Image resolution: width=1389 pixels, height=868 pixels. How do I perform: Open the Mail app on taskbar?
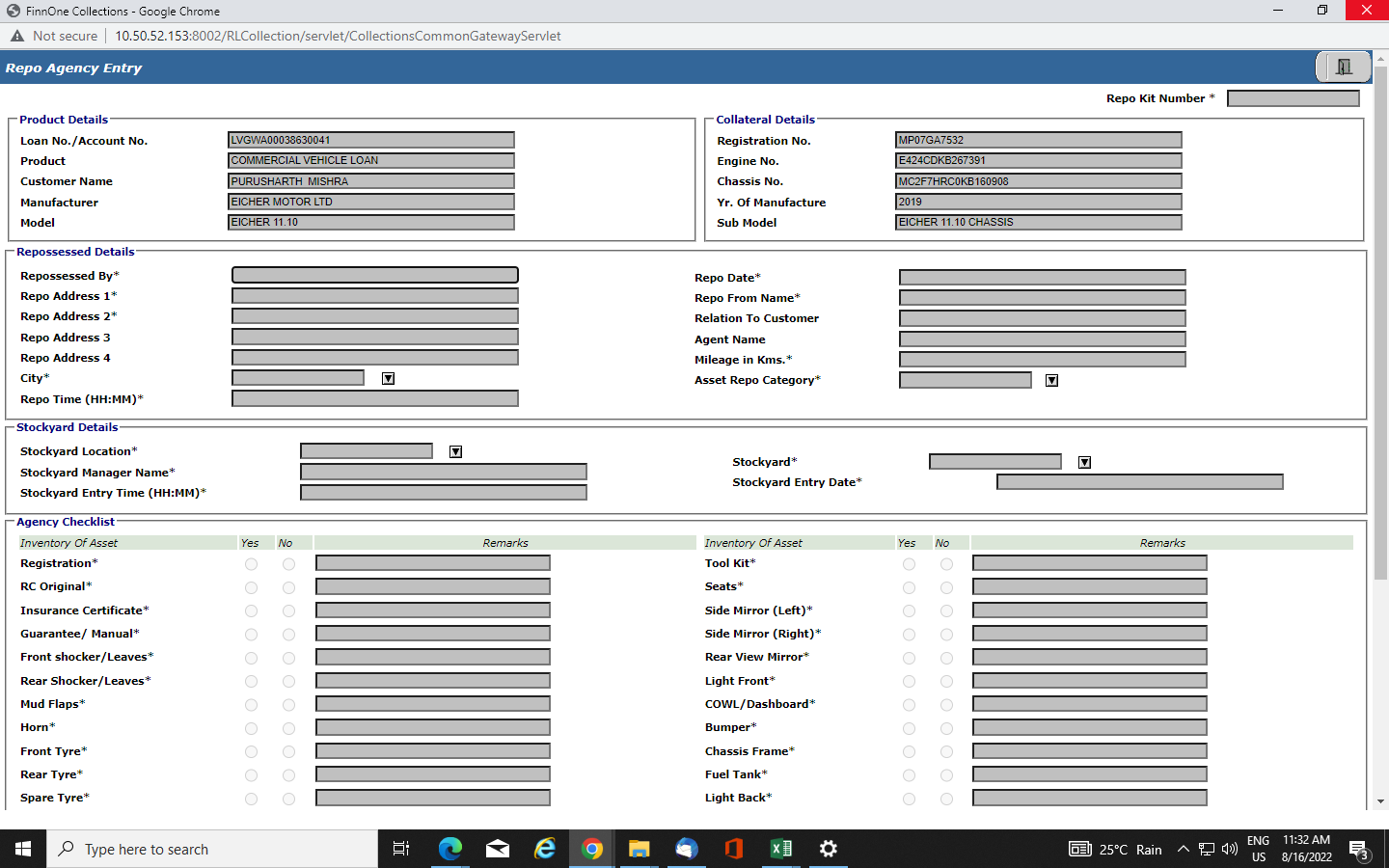tap(498, 849)
